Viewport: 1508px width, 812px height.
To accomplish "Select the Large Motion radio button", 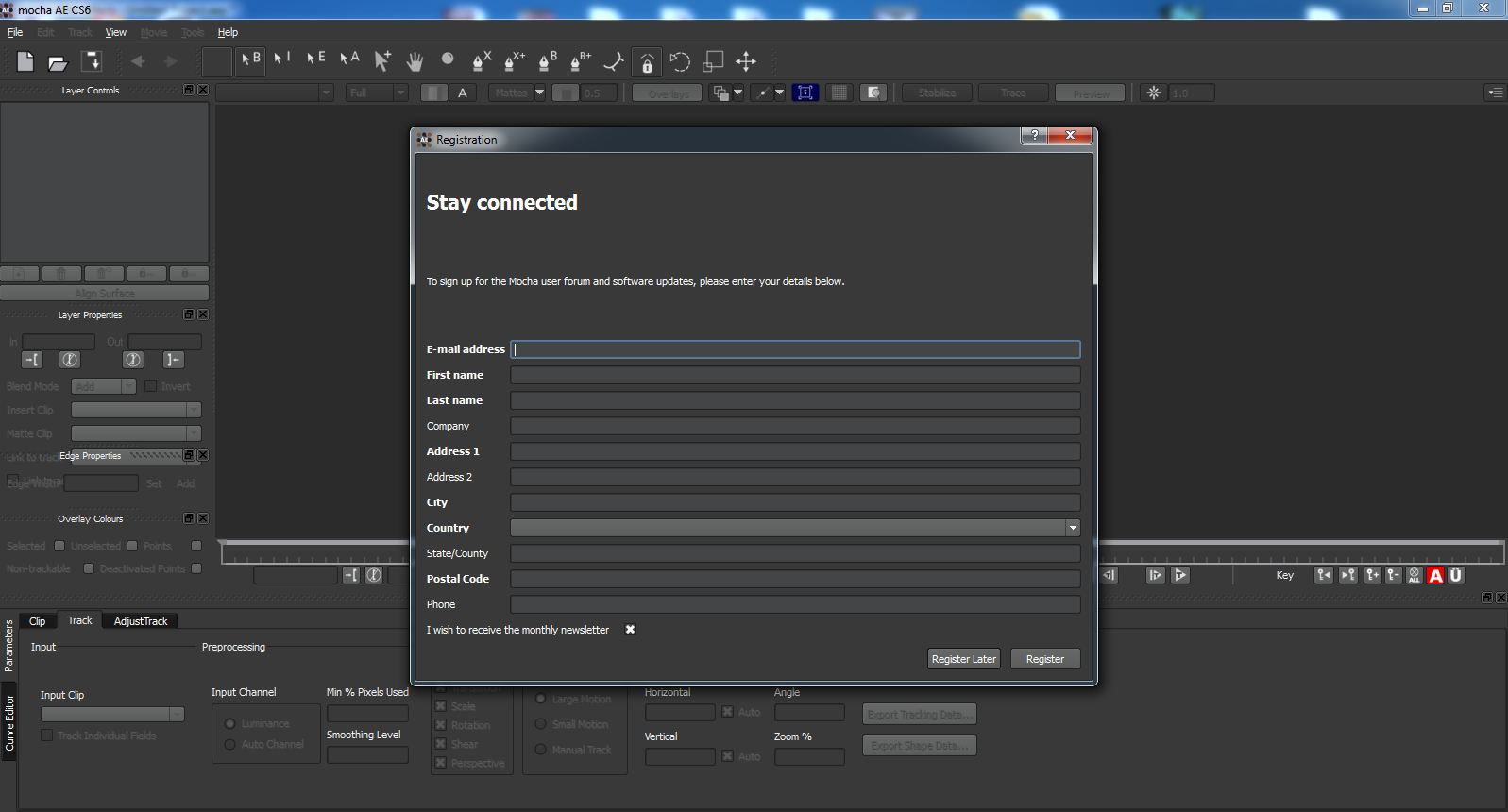I will 541,699.
